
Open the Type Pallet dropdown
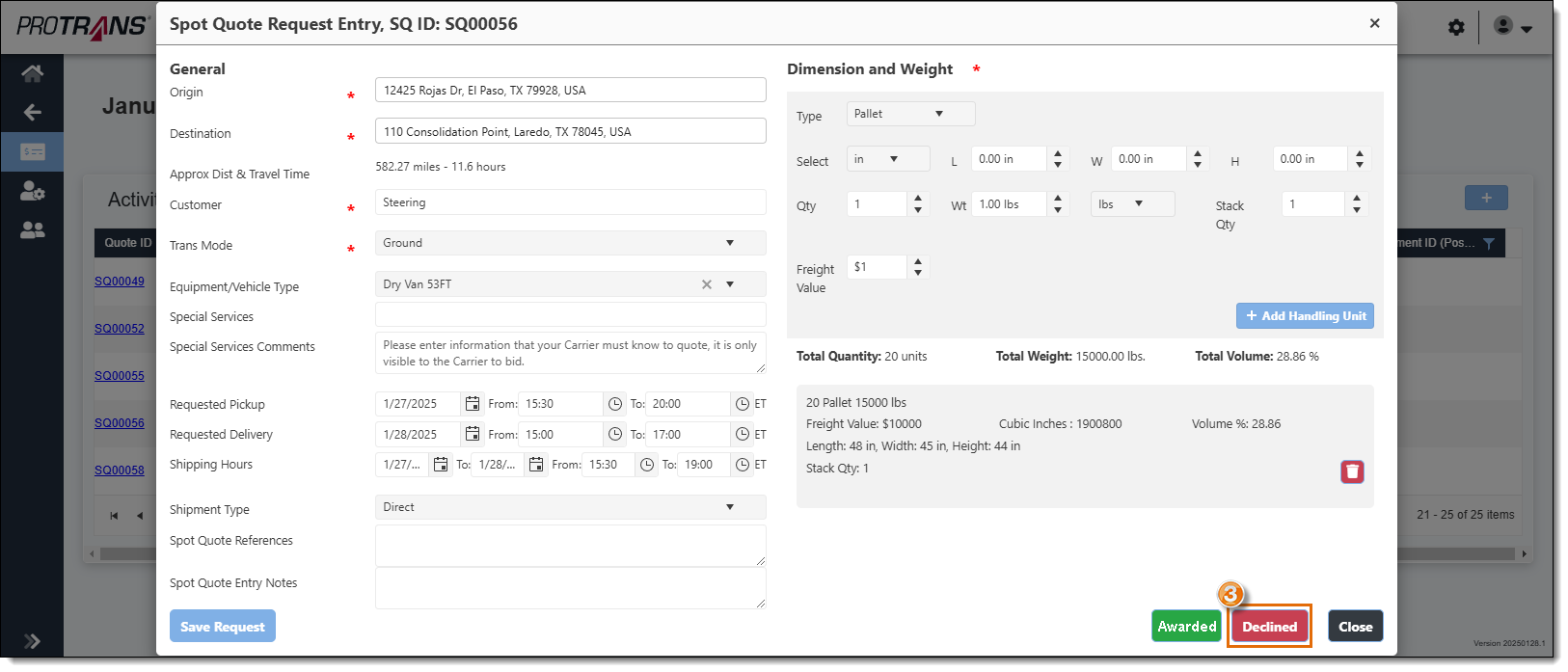[x=910, y=114]
